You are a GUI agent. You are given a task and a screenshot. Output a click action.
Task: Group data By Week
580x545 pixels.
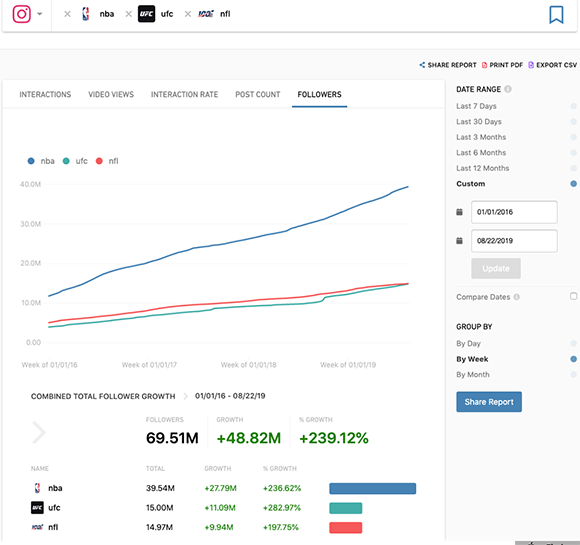click(x=472, y=359)
